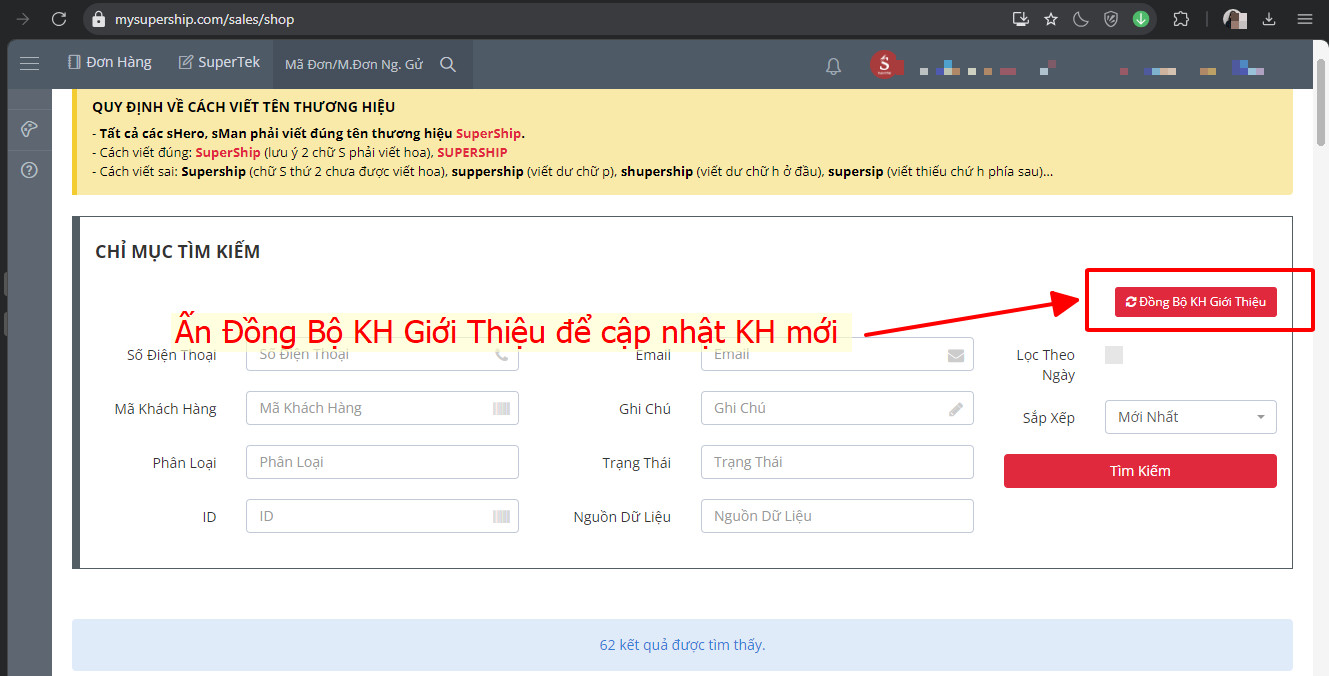Click the browser forward arrow
The width and height of the screenshot is (1329, 676).
coord(23,19)
